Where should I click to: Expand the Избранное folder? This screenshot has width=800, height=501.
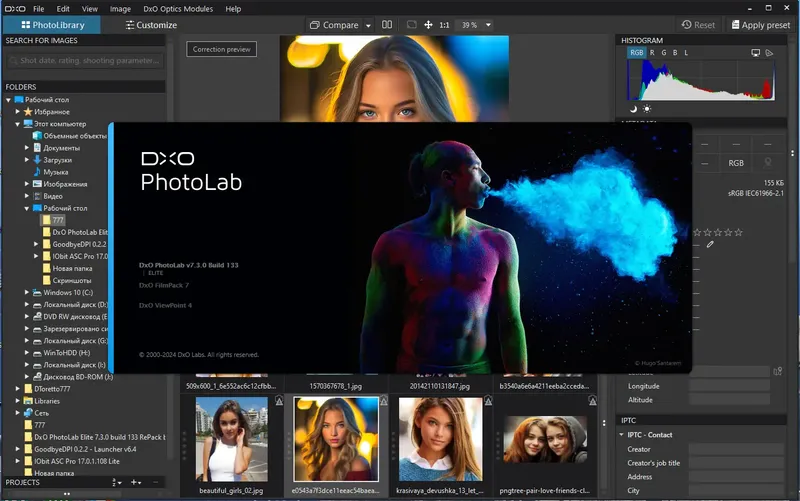(18, 111)
